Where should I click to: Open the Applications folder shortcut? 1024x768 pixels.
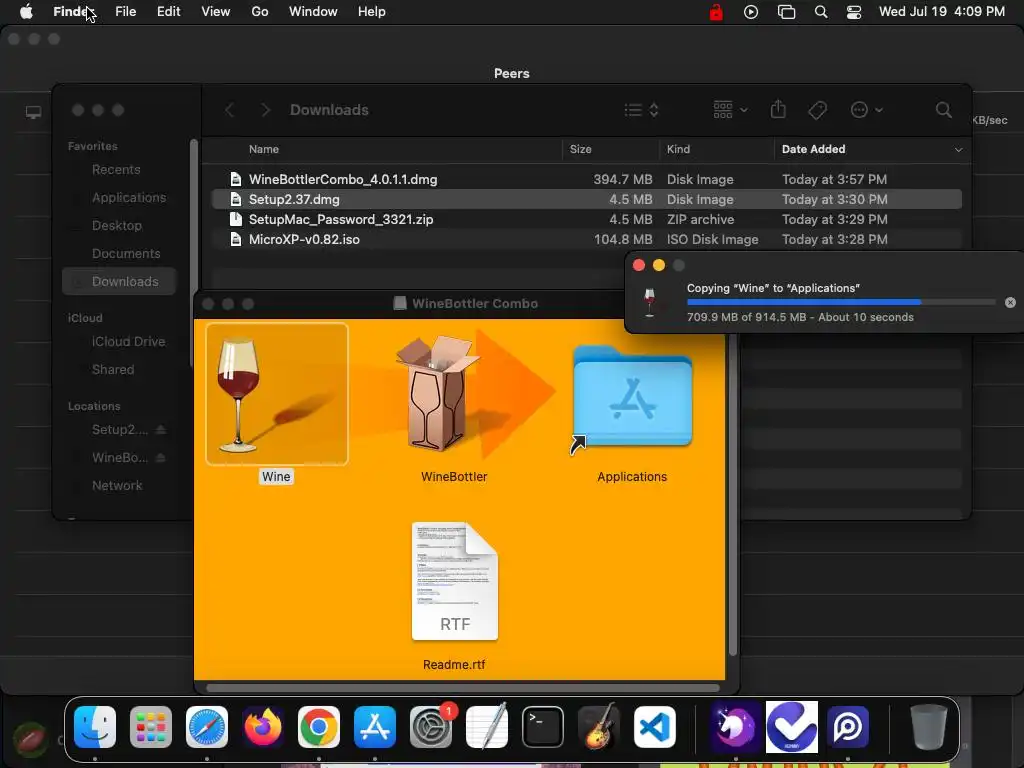pyautogui.click(x=632, y=397)
